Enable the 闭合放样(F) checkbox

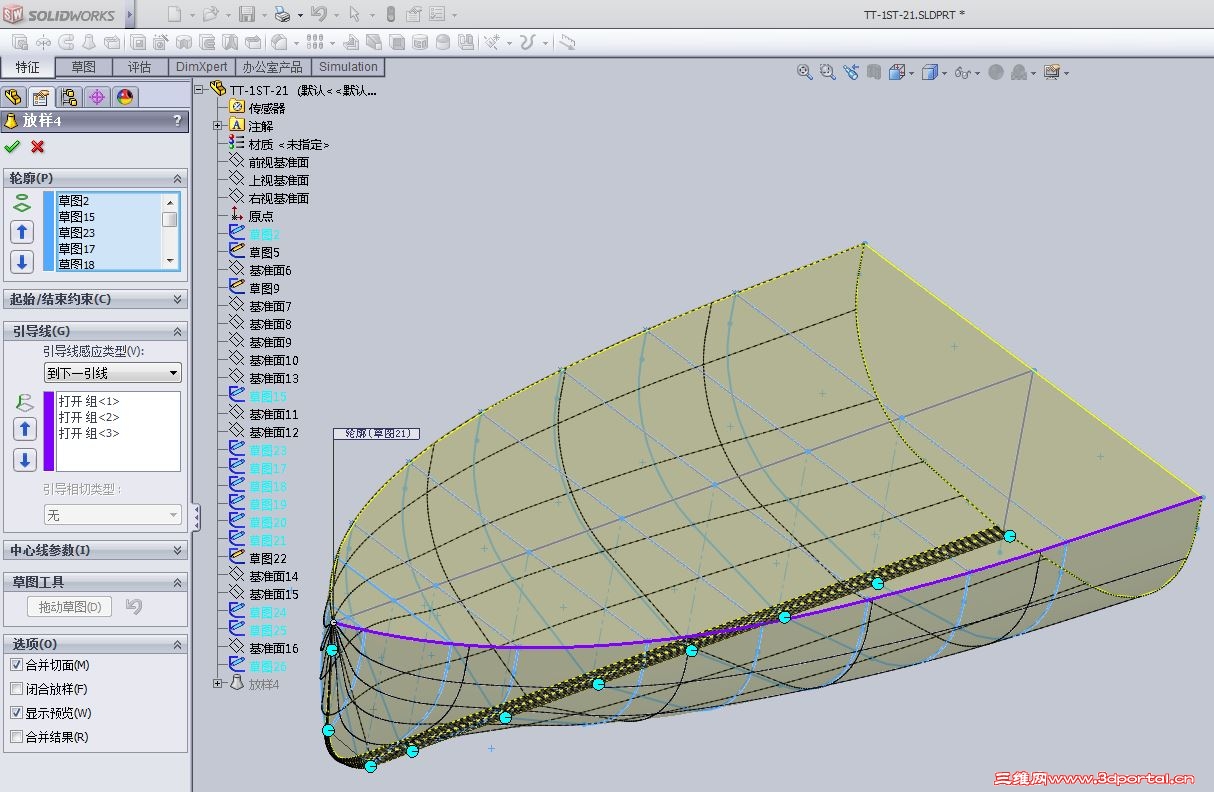coord(16,689)
